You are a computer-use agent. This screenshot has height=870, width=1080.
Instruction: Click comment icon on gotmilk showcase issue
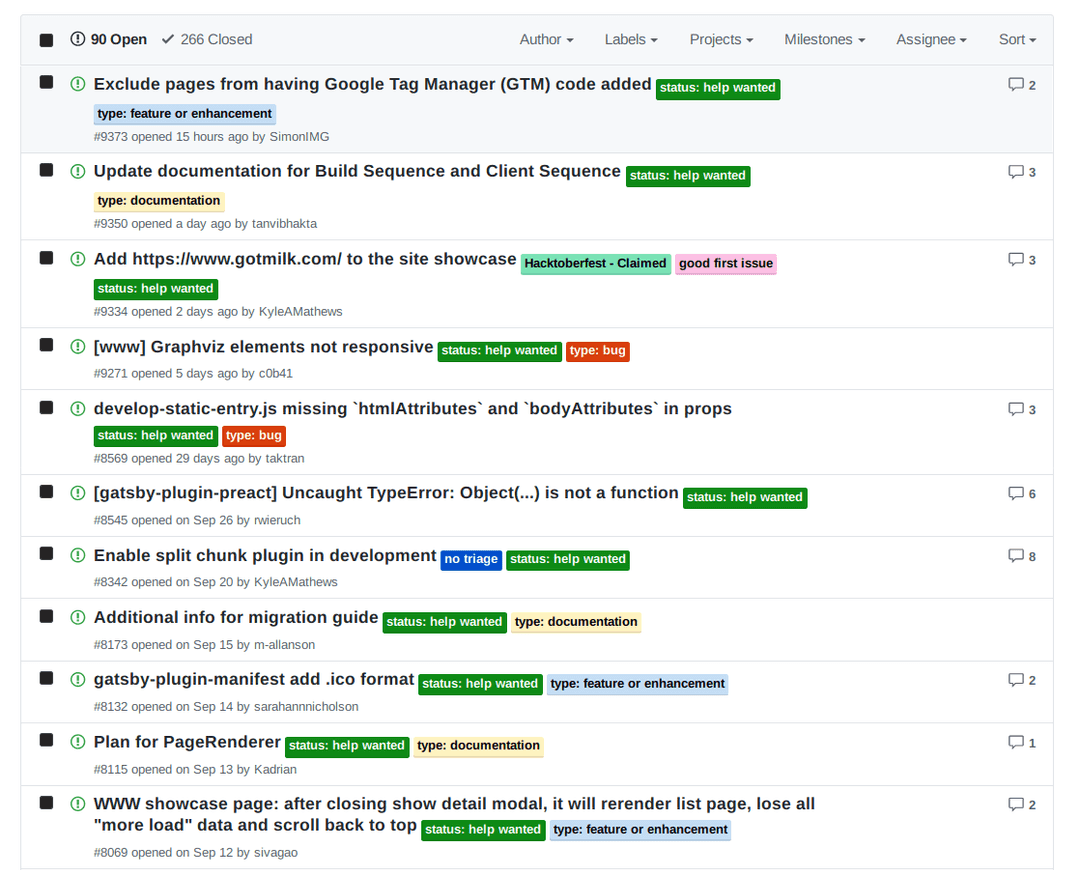point(1016,260)
